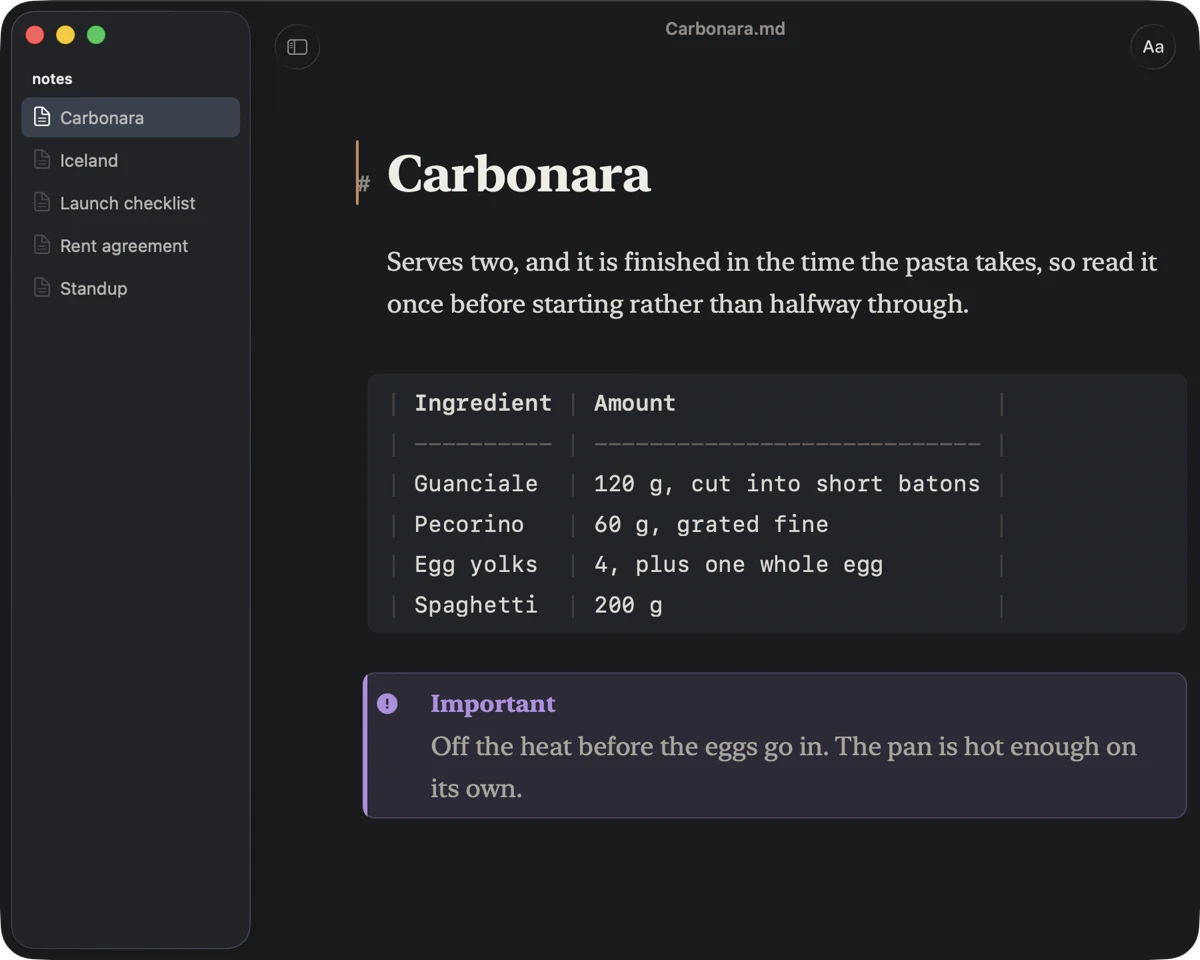
Task: Open the Aa typography settings
Action: 1153,47
